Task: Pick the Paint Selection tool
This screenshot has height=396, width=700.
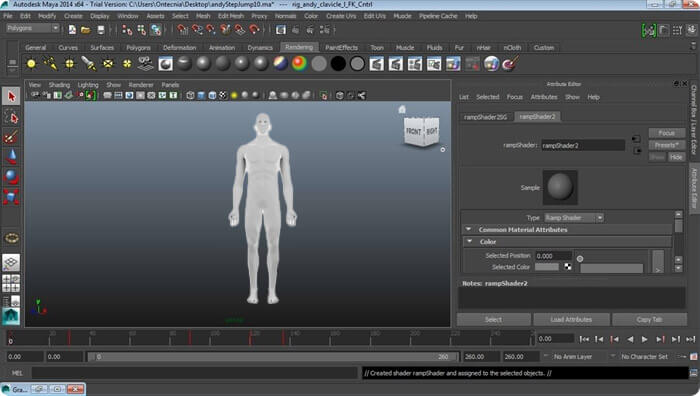Action: (x=11, y=137)
